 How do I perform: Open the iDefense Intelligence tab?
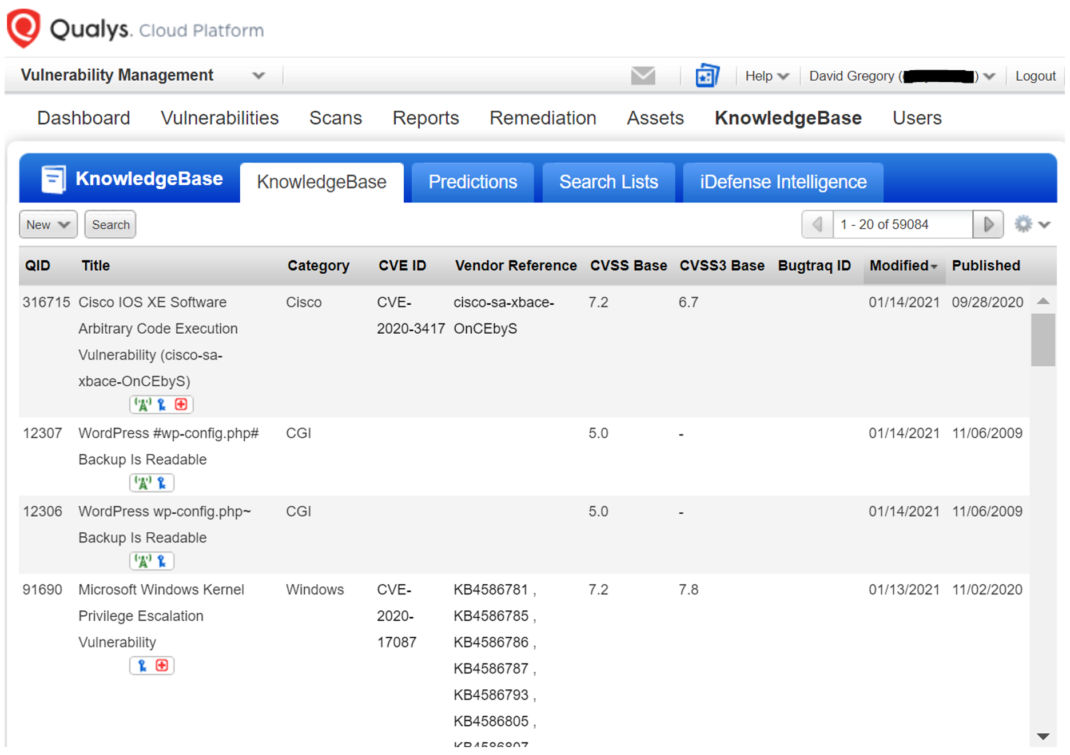pyautogui.click(x=783, y=182)
